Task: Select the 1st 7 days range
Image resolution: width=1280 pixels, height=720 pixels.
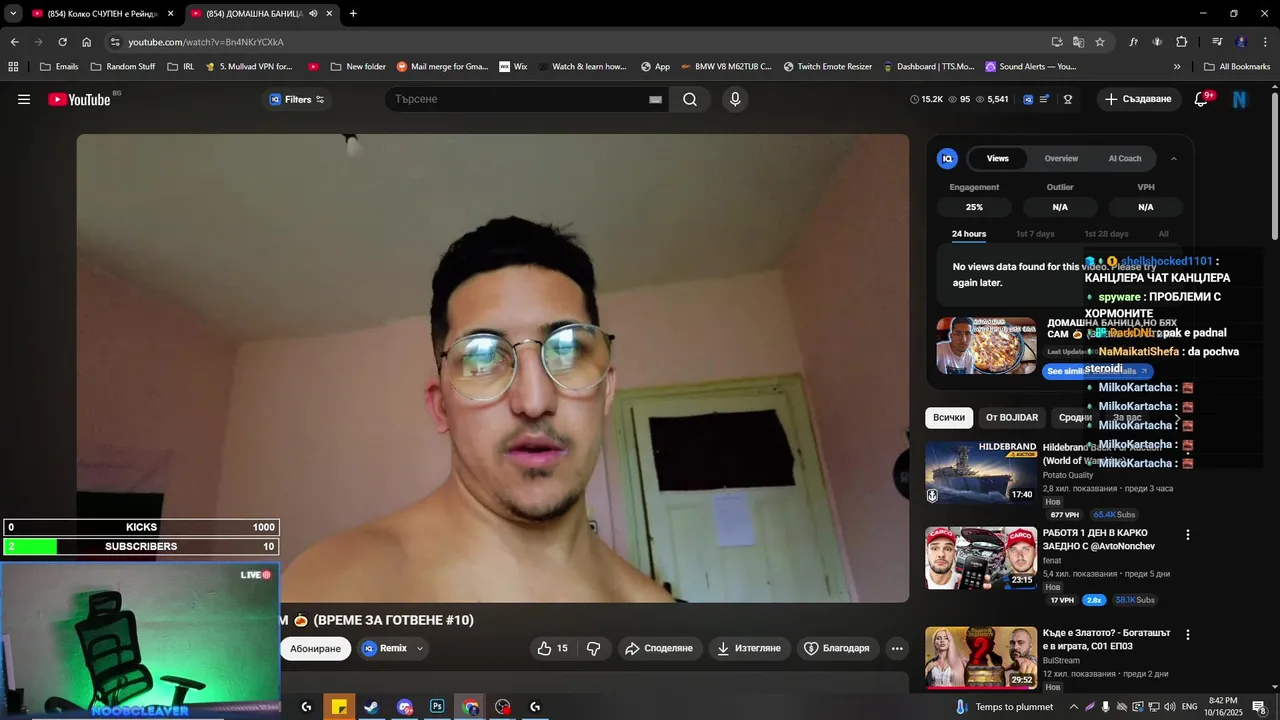Action: coord(1035,234)
